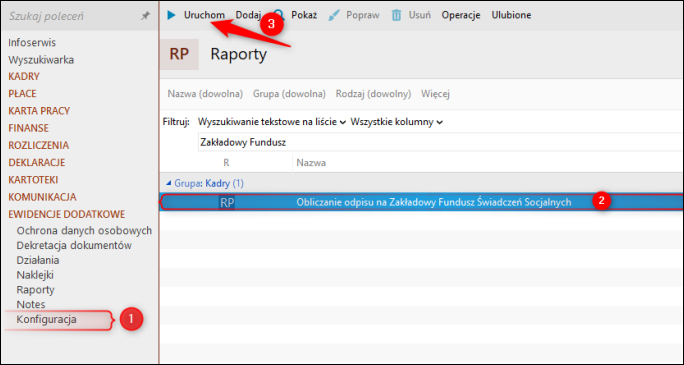Click the R column header
The image size is (684, 365).
tap(226, 163)
